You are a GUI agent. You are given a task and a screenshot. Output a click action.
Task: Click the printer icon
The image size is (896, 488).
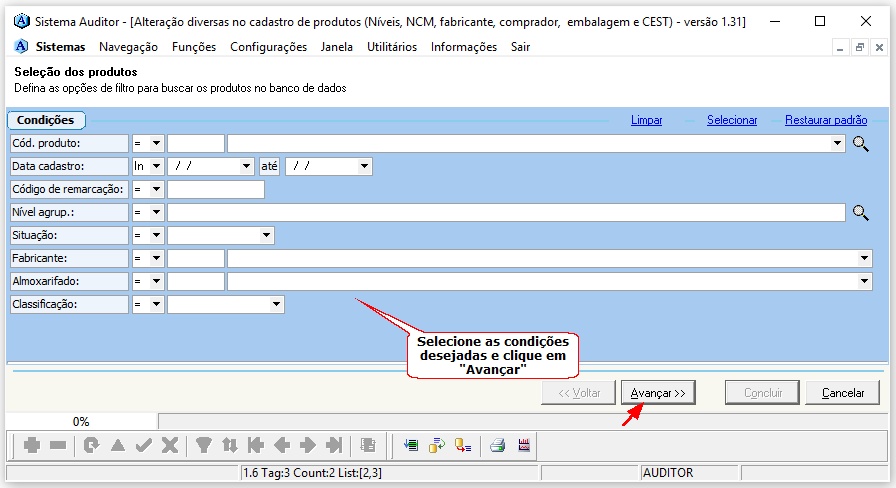point(497,445)
